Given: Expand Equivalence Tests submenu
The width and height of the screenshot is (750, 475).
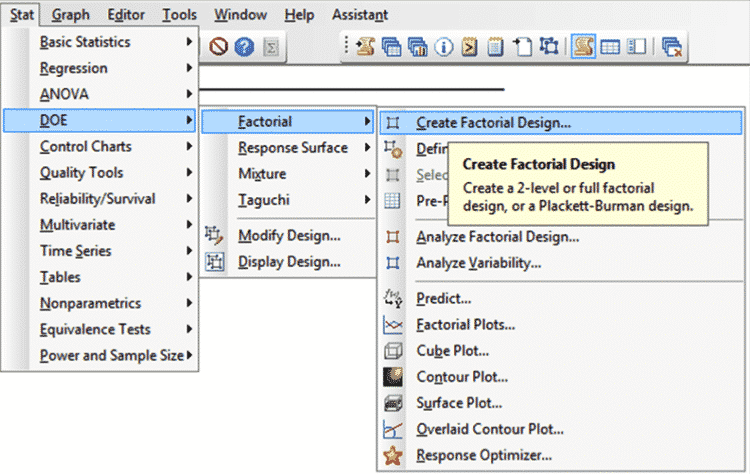Looking at the screenshot, I should pos(99,329).
